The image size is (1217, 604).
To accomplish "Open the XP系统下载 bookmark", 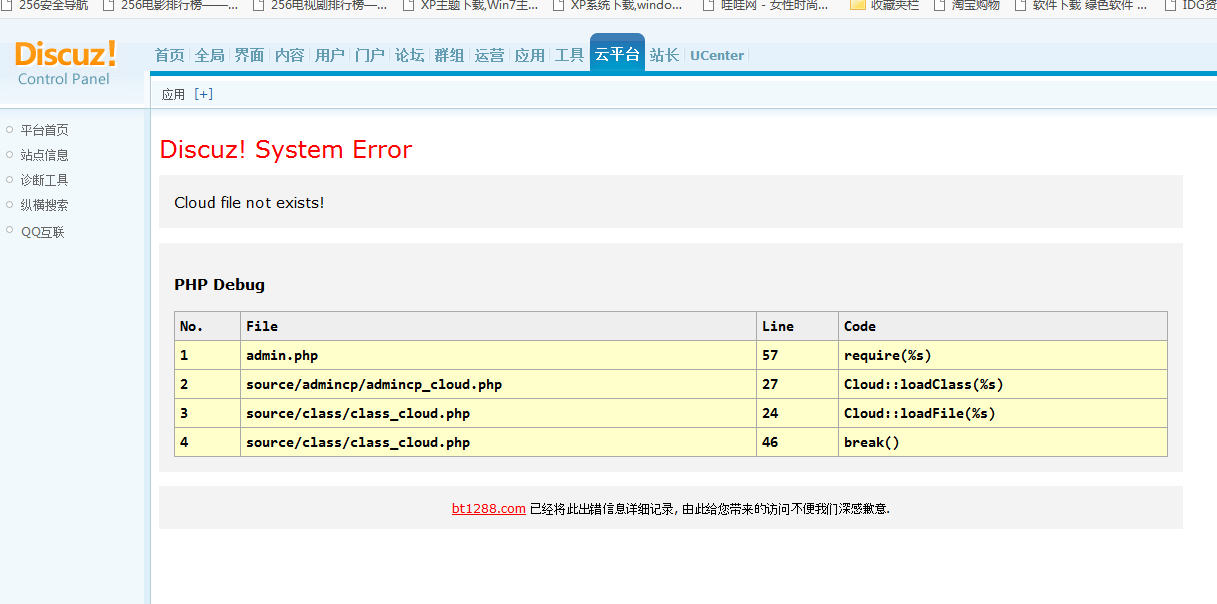I will [621, 6].
